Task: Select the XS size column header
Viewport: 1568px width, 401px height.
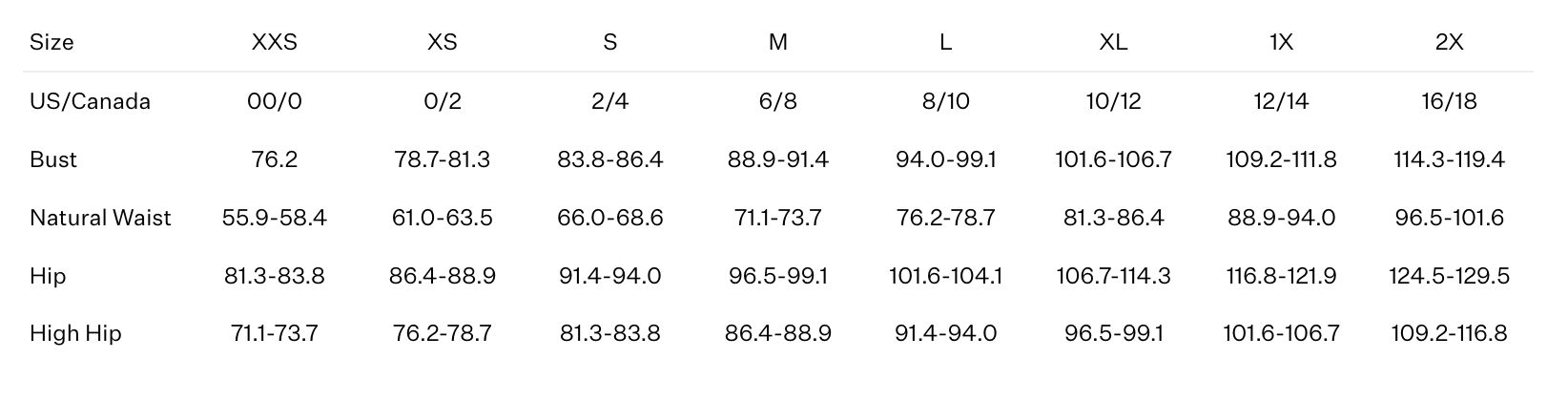Action: pos(443,43)
